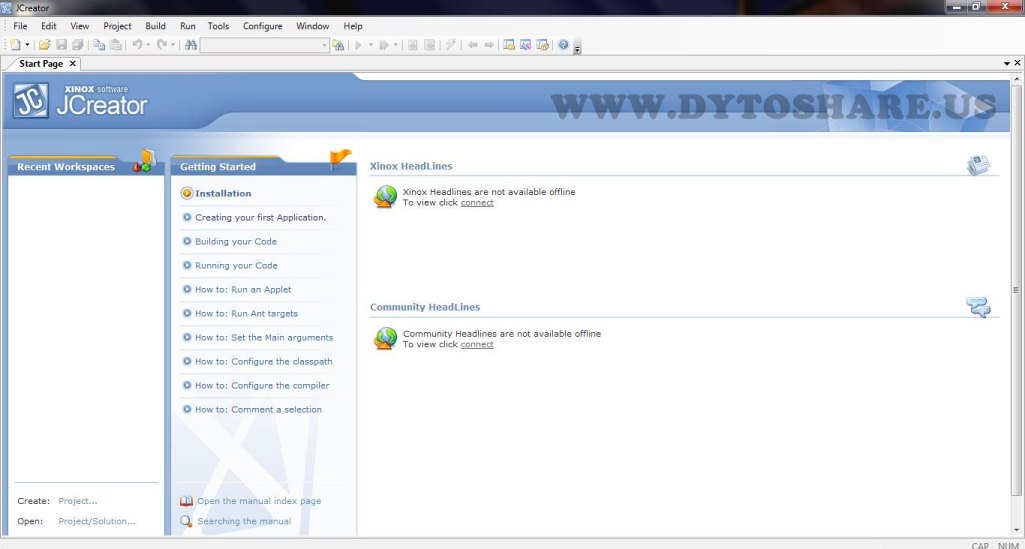Image resolution: width=1025 pixels, height=549 pixels.
Task: Open the document tab list dropdown arrow
Action: (x=1007, y=63)
